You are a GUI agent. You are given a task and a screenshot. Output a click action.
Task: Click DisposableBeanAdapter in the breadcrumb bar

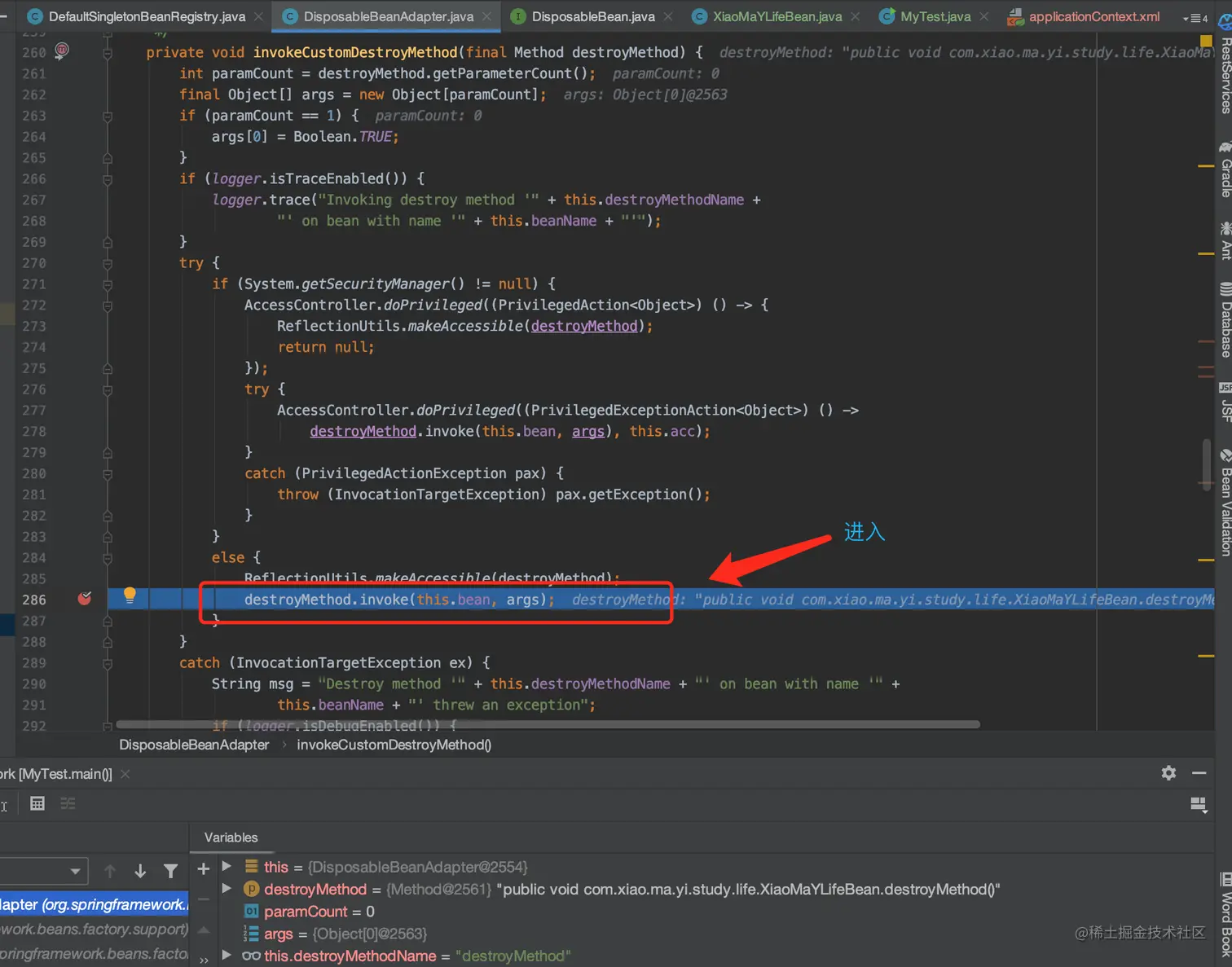coord(194,745)
